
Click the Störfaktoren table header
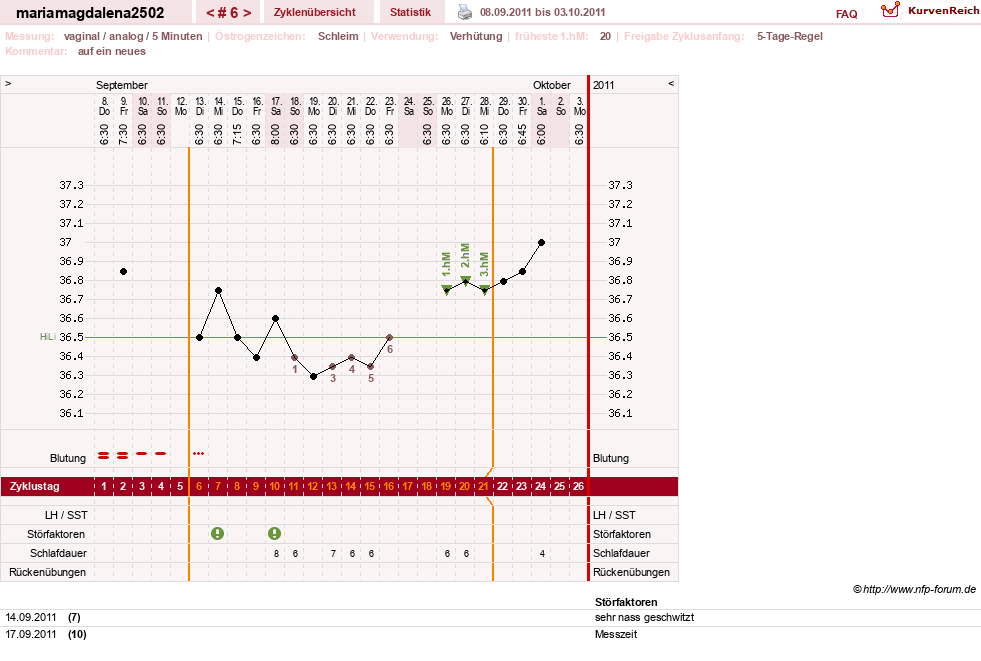coord(626,602)
